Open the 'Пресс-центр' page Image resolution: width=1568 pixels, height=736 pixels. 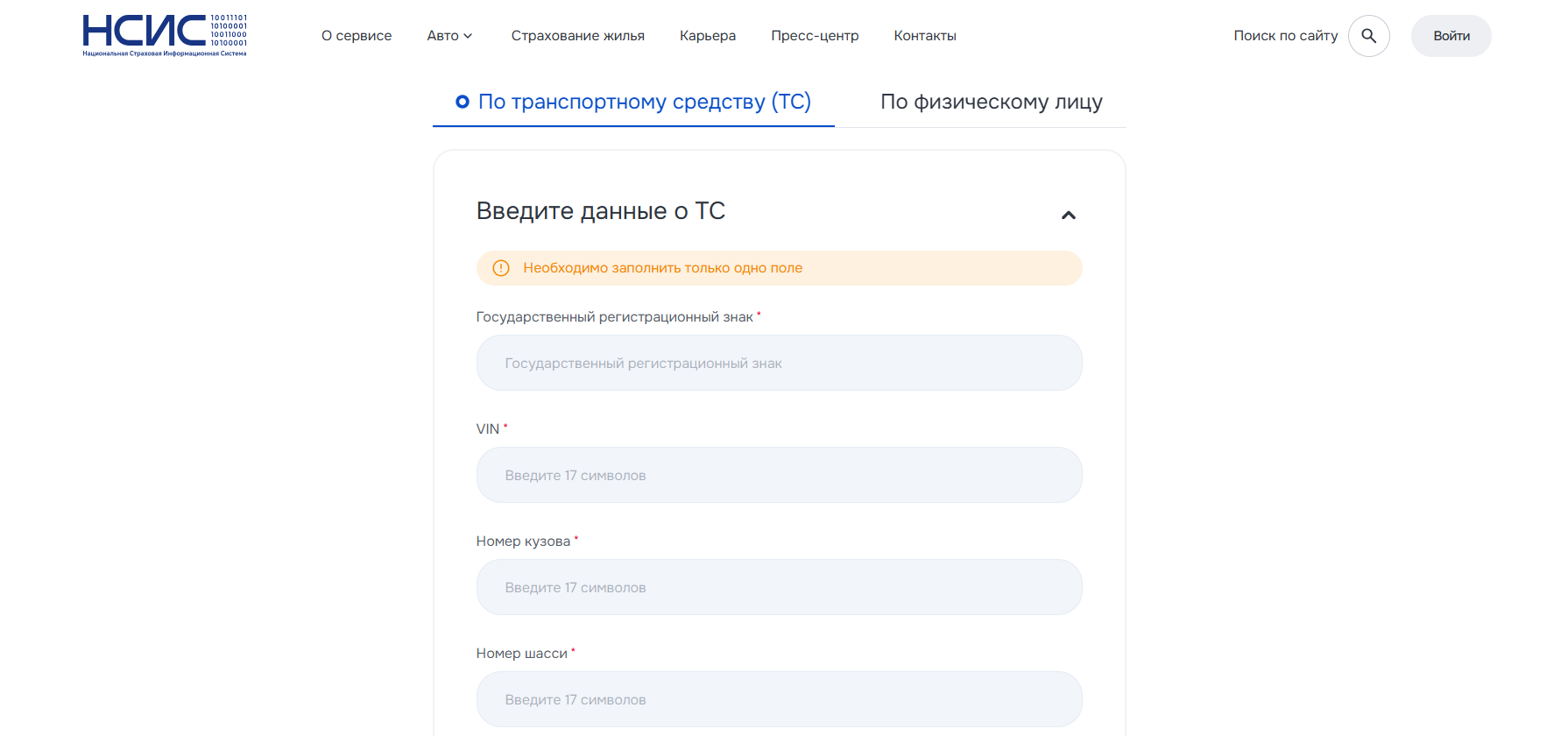815,36
